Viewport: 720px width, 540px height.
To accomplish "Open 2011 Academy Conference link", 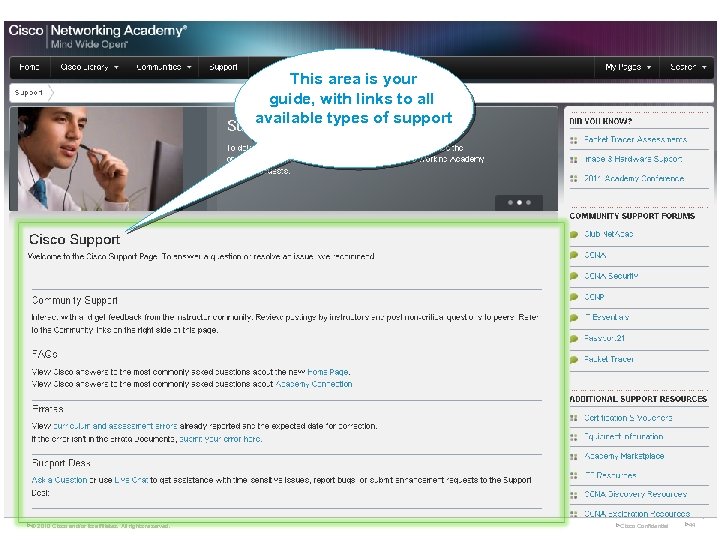I will 634,178.
